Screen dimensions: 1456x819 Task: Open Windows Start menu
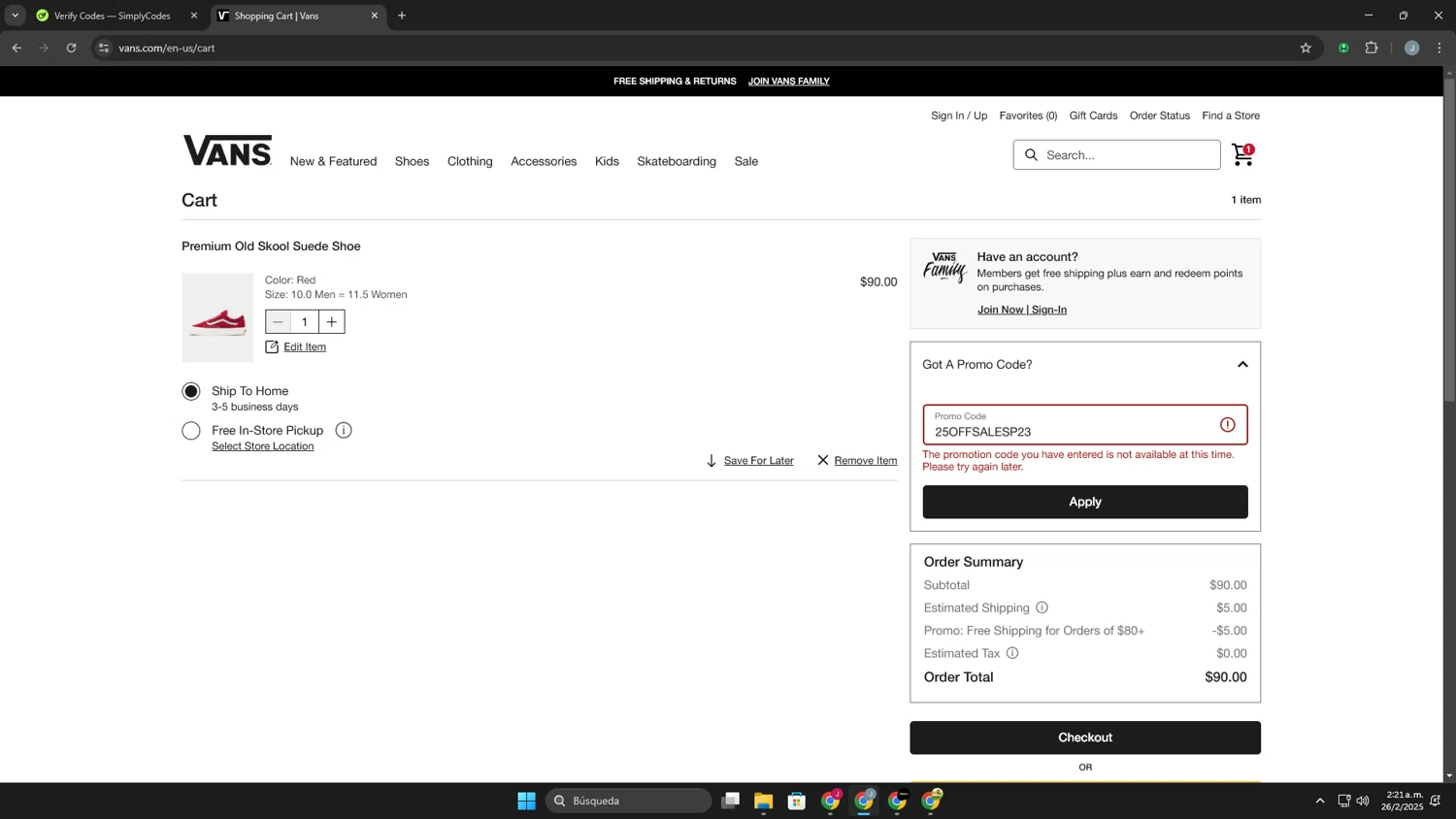(526, 801)
